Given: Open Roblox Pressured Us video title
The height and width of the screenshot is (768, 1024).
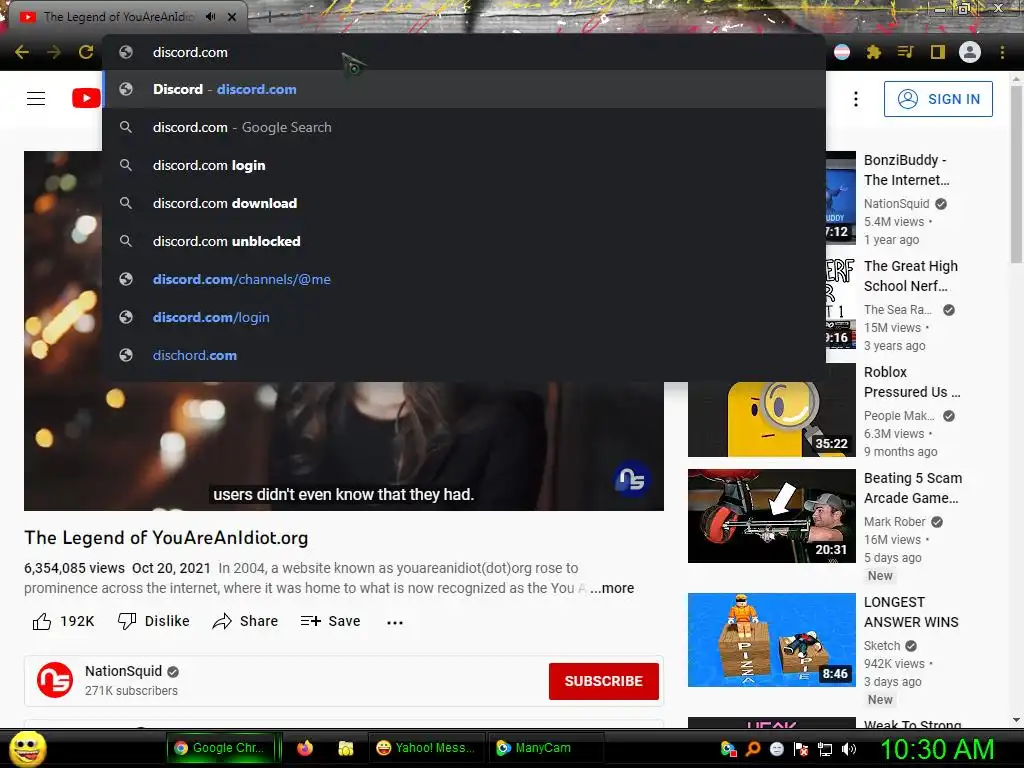Looking at the screenshot, I should point(912,382).
